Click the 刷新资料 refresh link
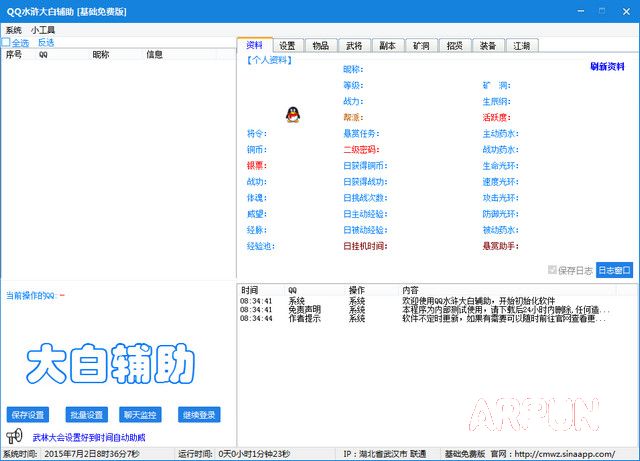 click(607, 67)
